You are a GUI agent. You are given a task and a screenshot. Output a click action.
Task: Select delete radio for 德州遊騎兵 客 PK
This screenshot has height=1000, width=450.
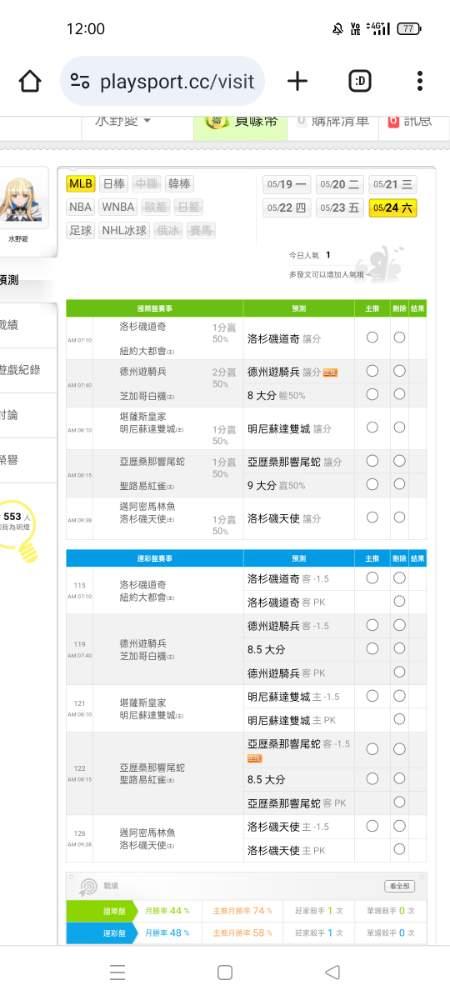[x=399, y=672]
